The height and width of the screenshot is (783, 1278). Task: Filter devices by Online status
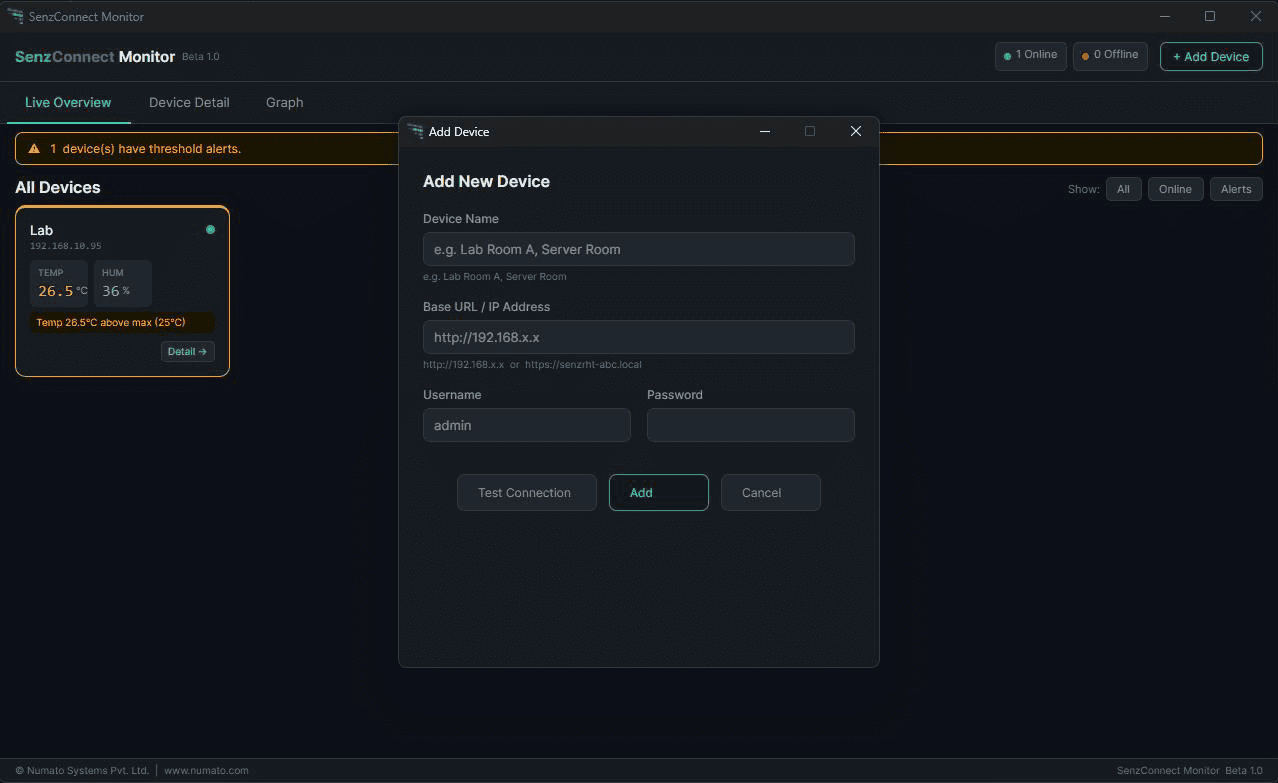pos(1175,189)
